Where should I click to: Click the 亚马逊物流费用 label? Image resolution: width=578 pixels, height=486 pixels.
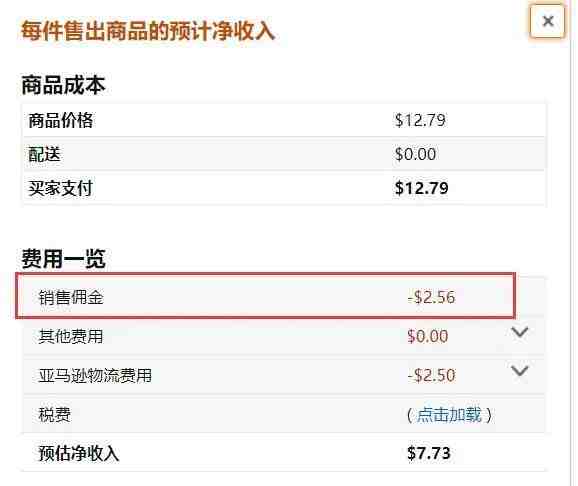tap(95, 375)
